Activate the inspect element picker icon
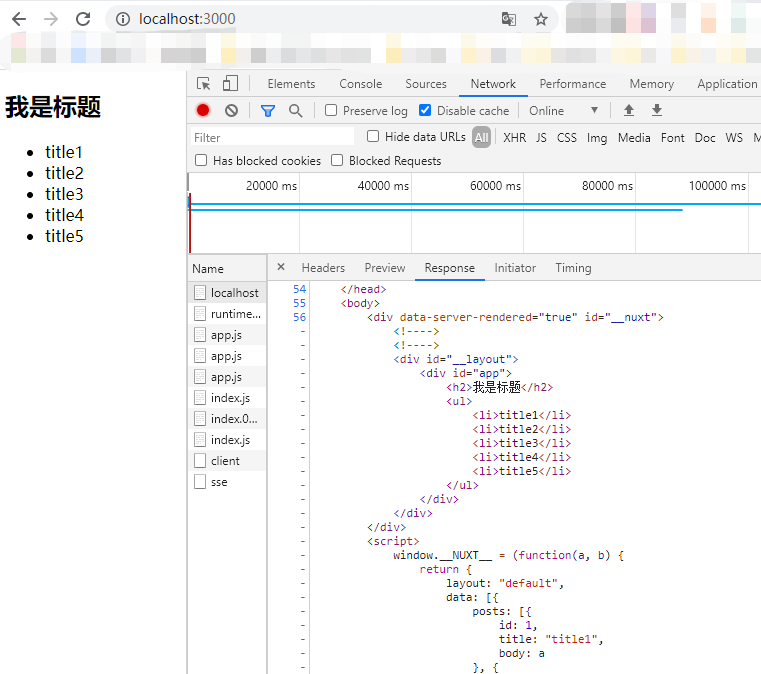The width and height of the screenshot is (761, 674). coord(203,84)
